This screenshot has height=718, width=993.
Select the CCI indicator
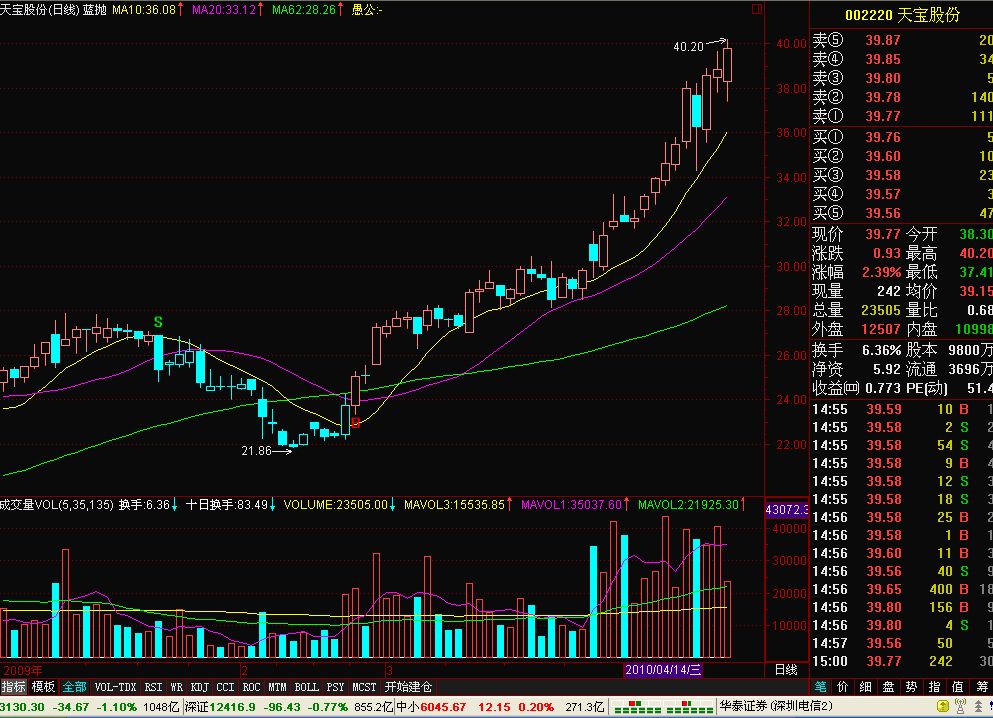point(225,687)
